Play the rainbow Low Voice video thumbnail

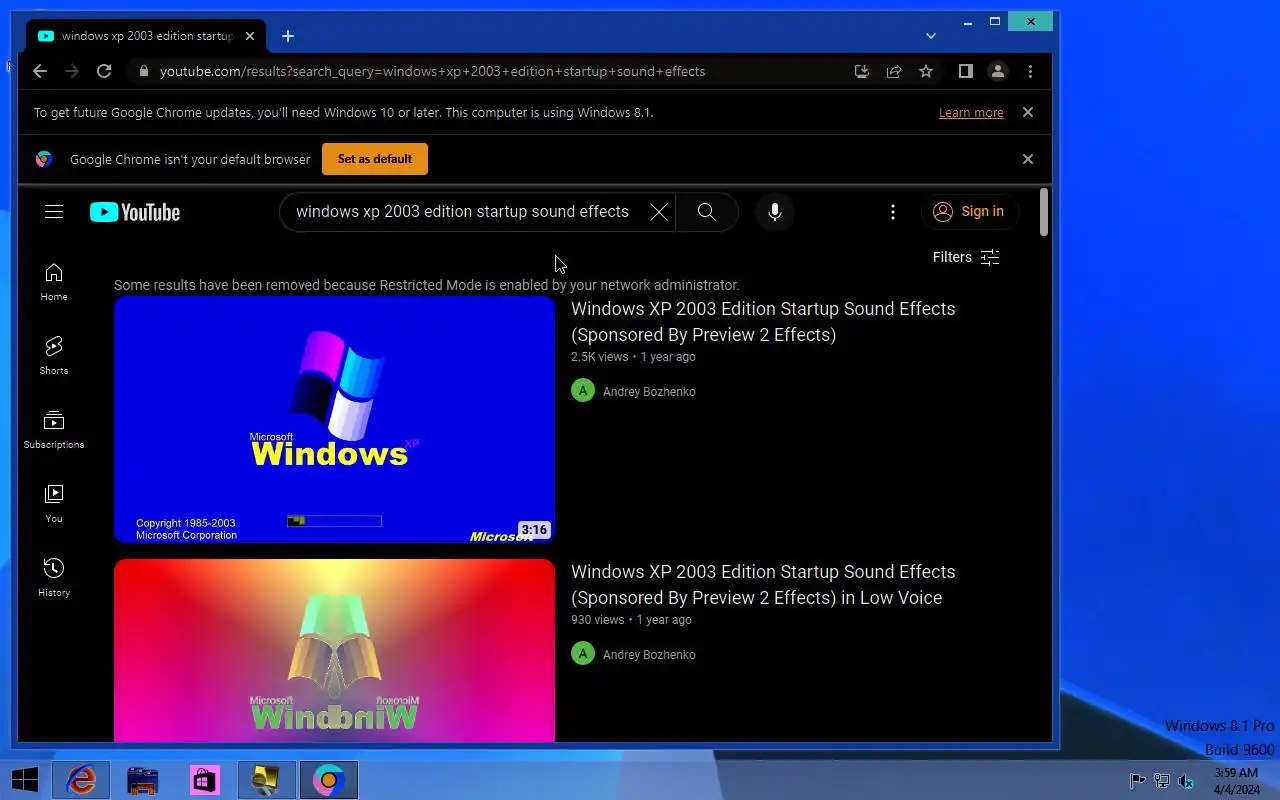point(334,651)
